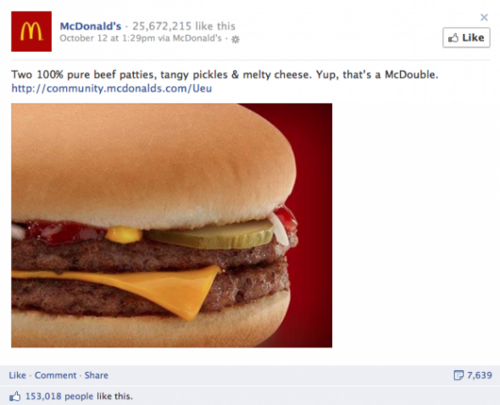Enlarge the McDouble burger photo

click(x=171, y=225)
